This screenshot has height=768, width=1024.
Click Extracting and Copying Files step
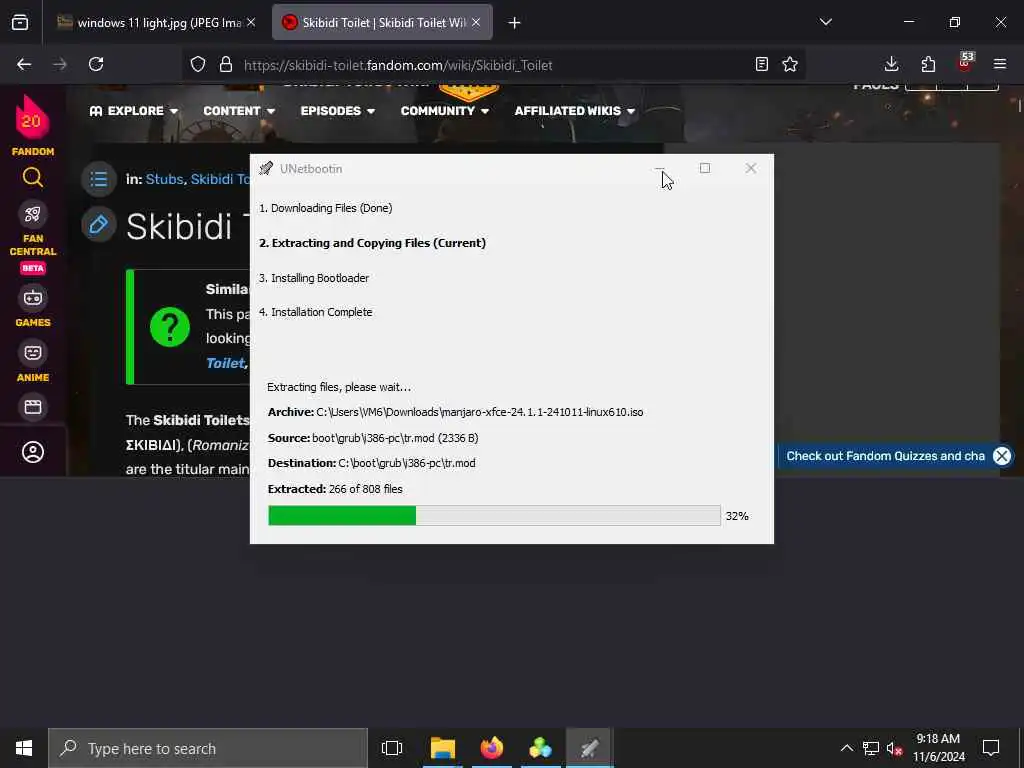pyautogui.click(x=372, y=243)
